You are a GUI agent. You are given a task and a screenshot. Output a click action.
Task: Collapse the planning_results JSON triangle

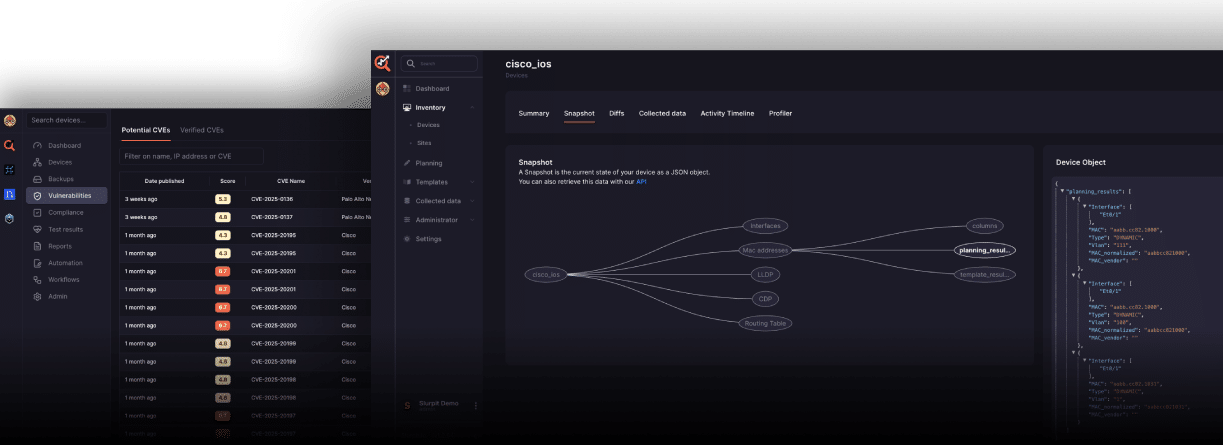pyautogui.click(x=1062, y=190)
